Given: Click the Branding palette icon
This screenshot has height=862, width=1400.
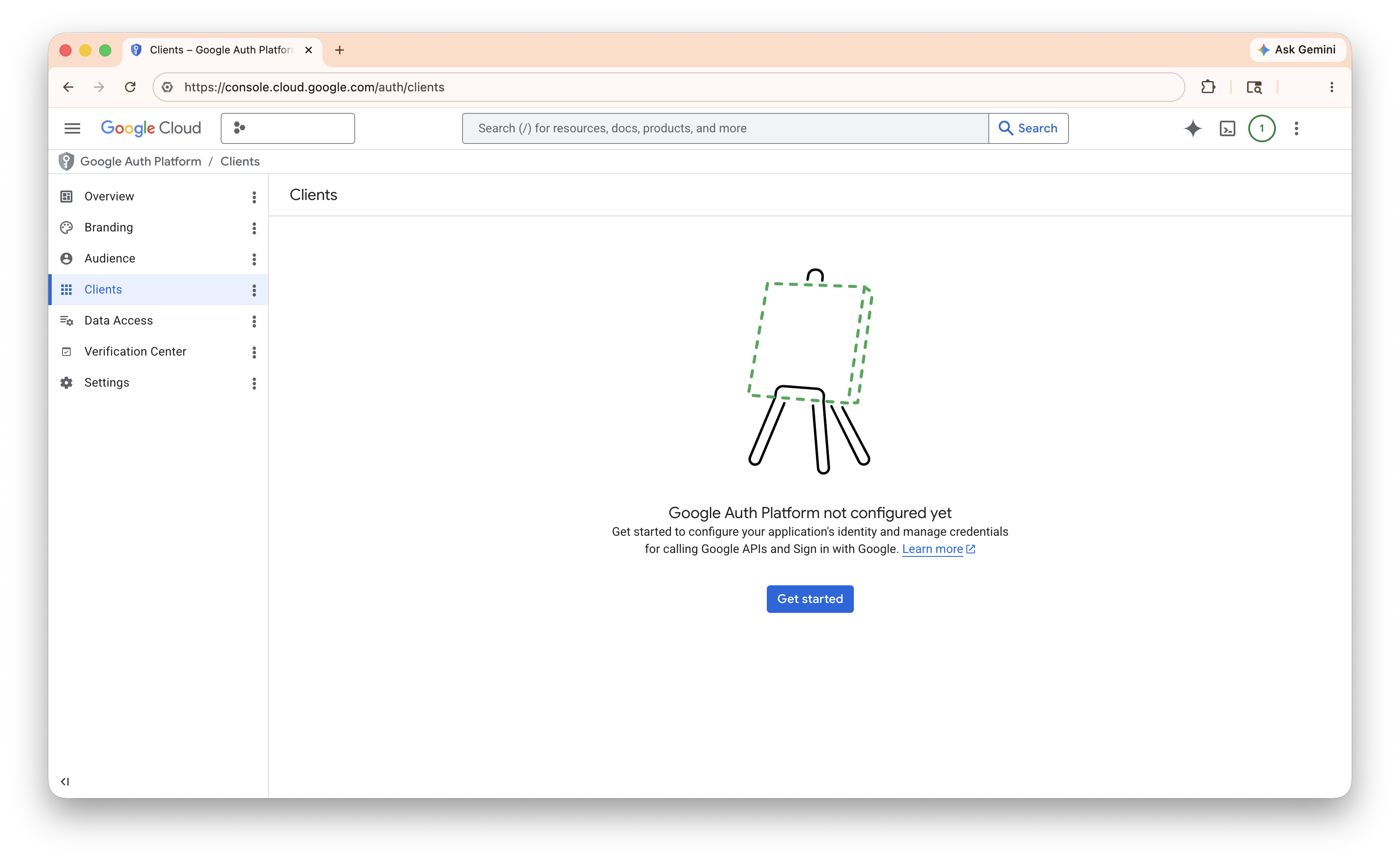Looking at the screenshot, I should pyautogui.click(x=67, y=228).
